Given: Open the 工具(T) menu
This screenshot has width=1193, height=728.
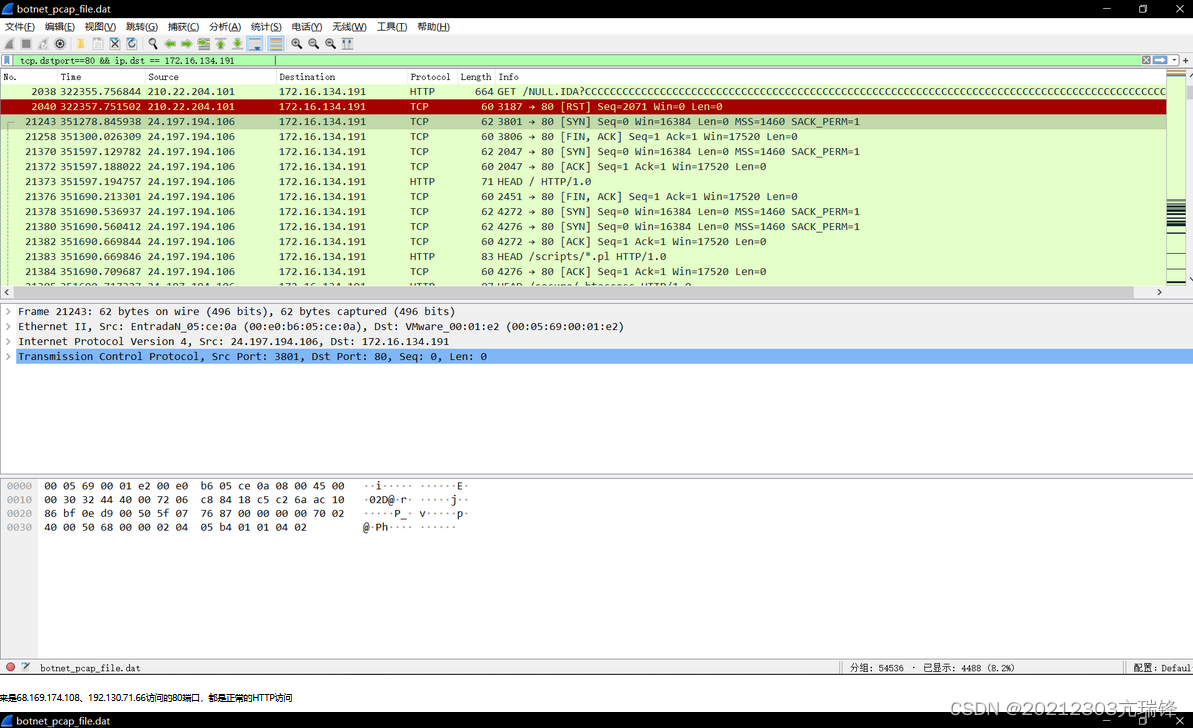Looking at the screenshot, I should point(392,27).
